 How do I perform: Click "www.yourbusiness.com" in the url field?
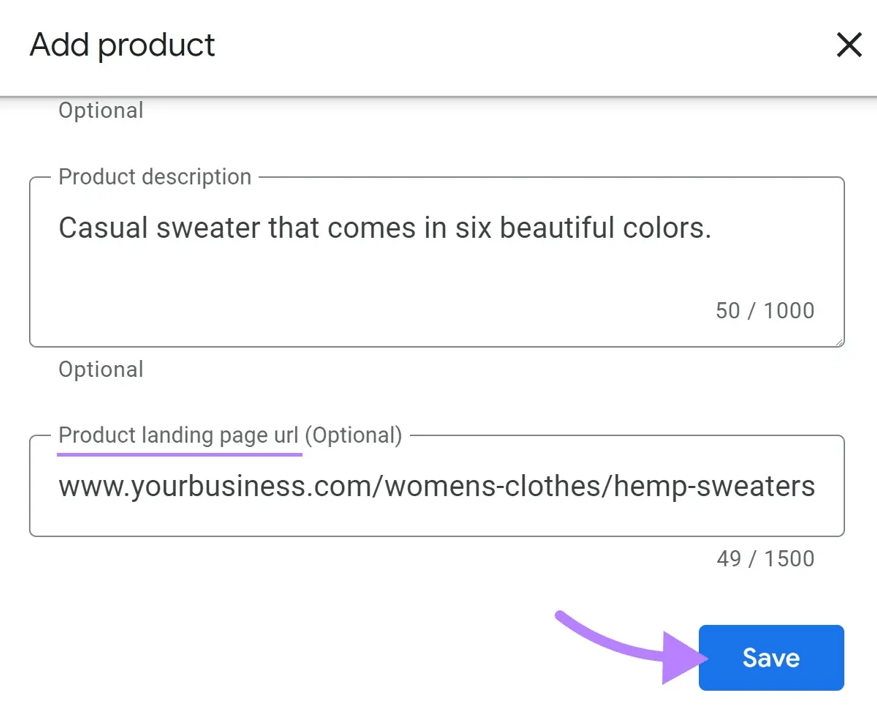[213, 486]
